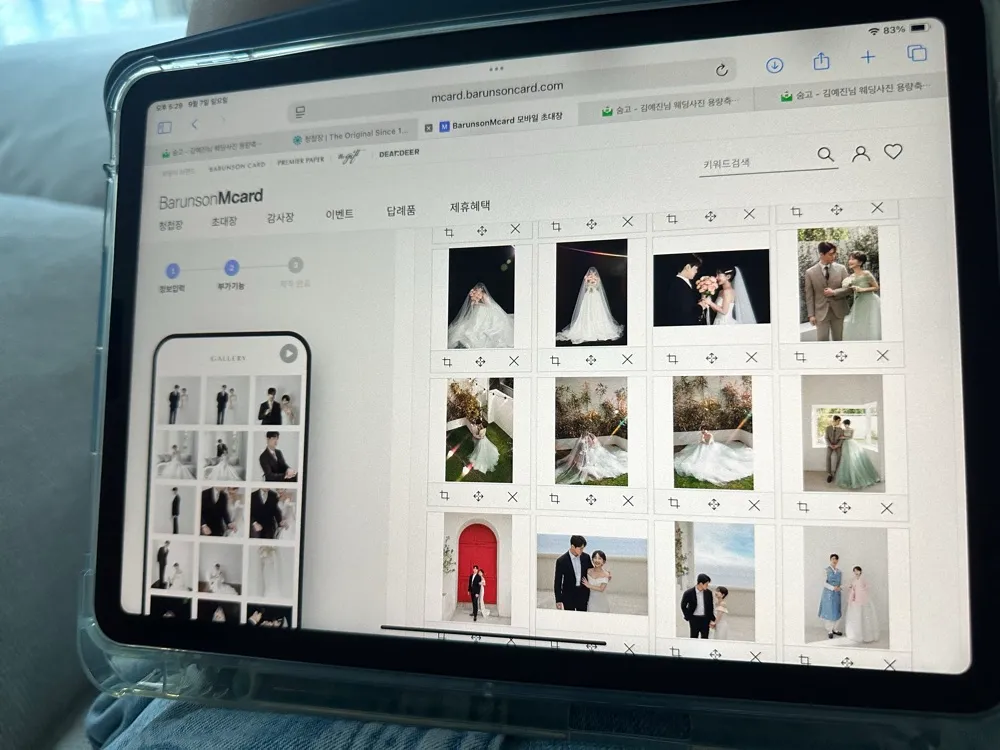Screen dimensions: 1000x750
Task: Select the red door couple thumbnail
Action: click(x=478, y=567)
